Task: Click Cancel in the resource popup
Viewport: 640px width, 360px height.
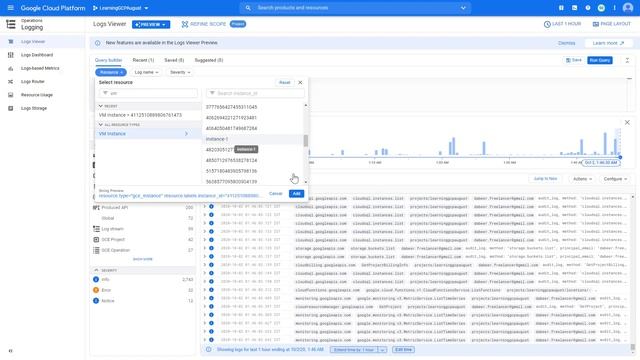Action: coord(276,193)
